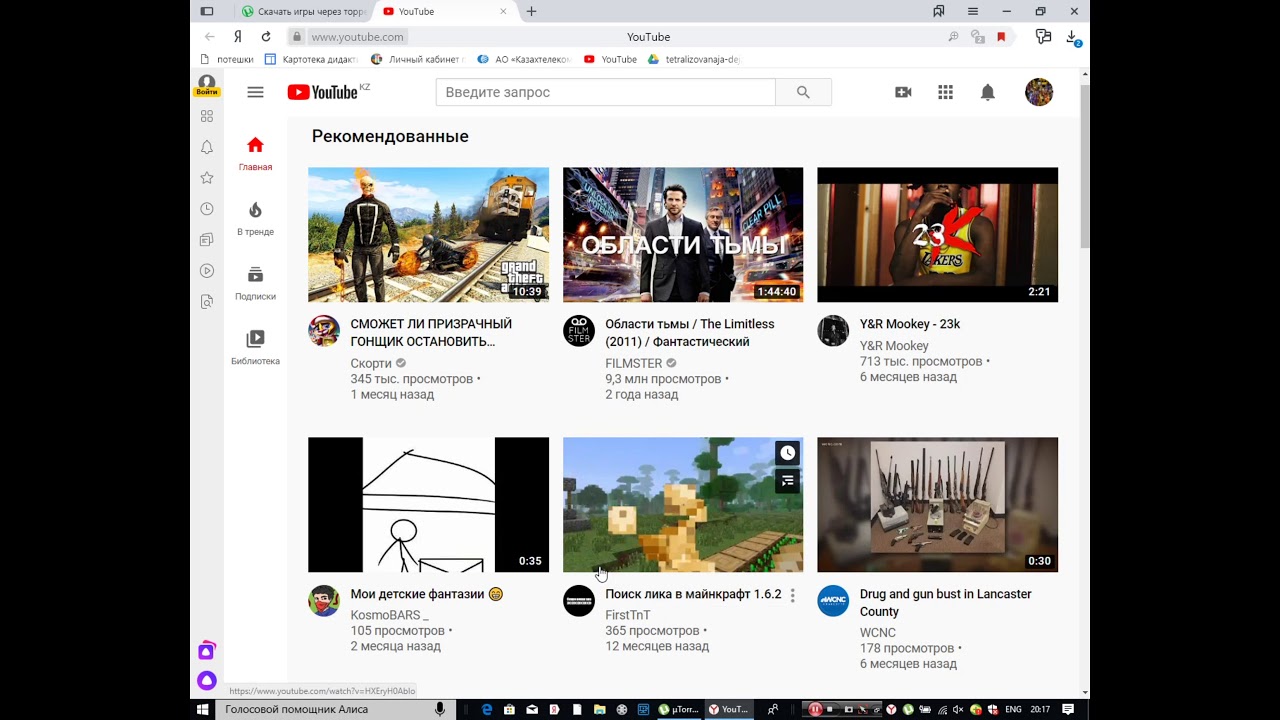Open the µTorrent taskbar button
This screenshot has width=1280, height=720.
[x=678, y=709]
